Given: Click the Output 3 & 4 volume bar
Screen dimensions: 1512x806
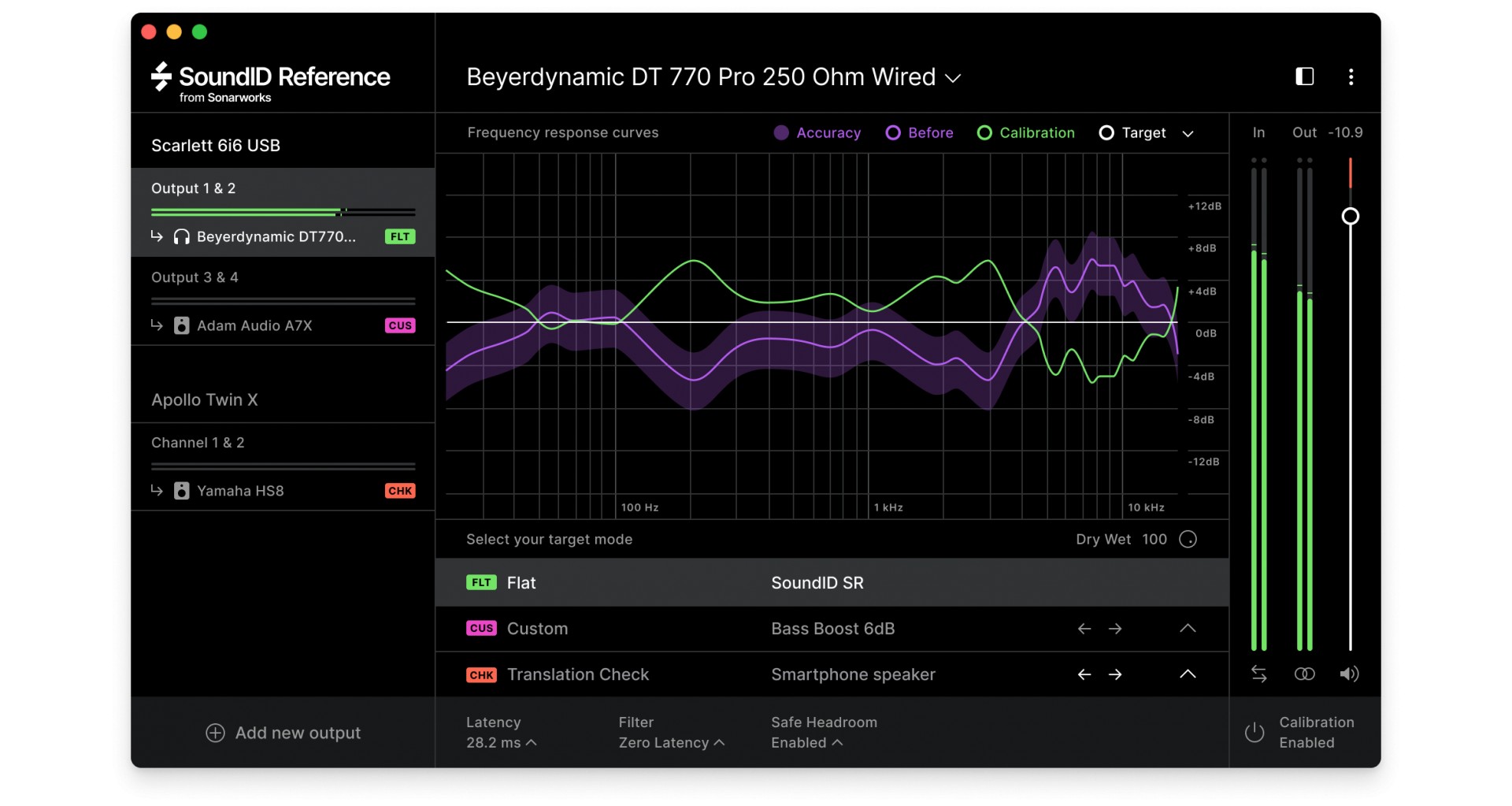Looking at the screenshot, I should (283, 301).
